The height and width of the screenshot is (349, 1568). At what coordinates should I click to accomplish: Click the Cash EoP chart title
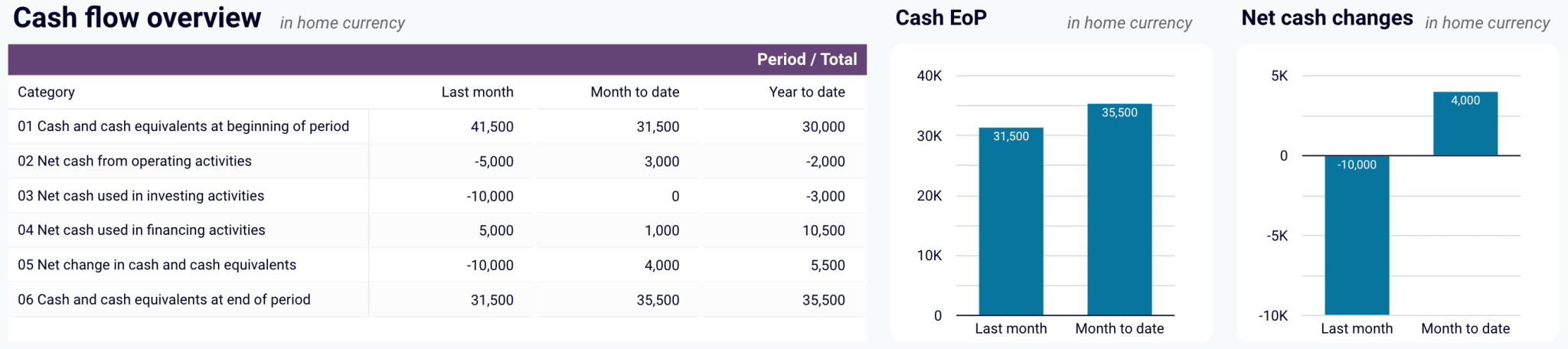pos(941,18)
